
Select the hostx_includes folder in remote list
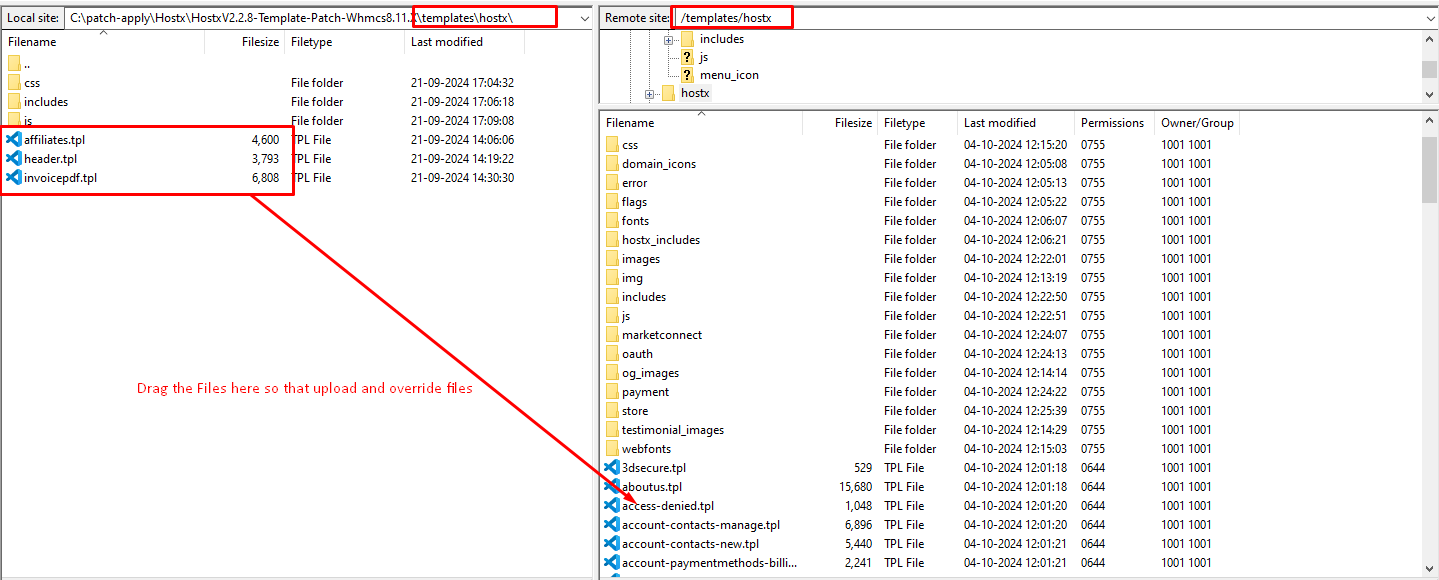[x=660, y=240]
